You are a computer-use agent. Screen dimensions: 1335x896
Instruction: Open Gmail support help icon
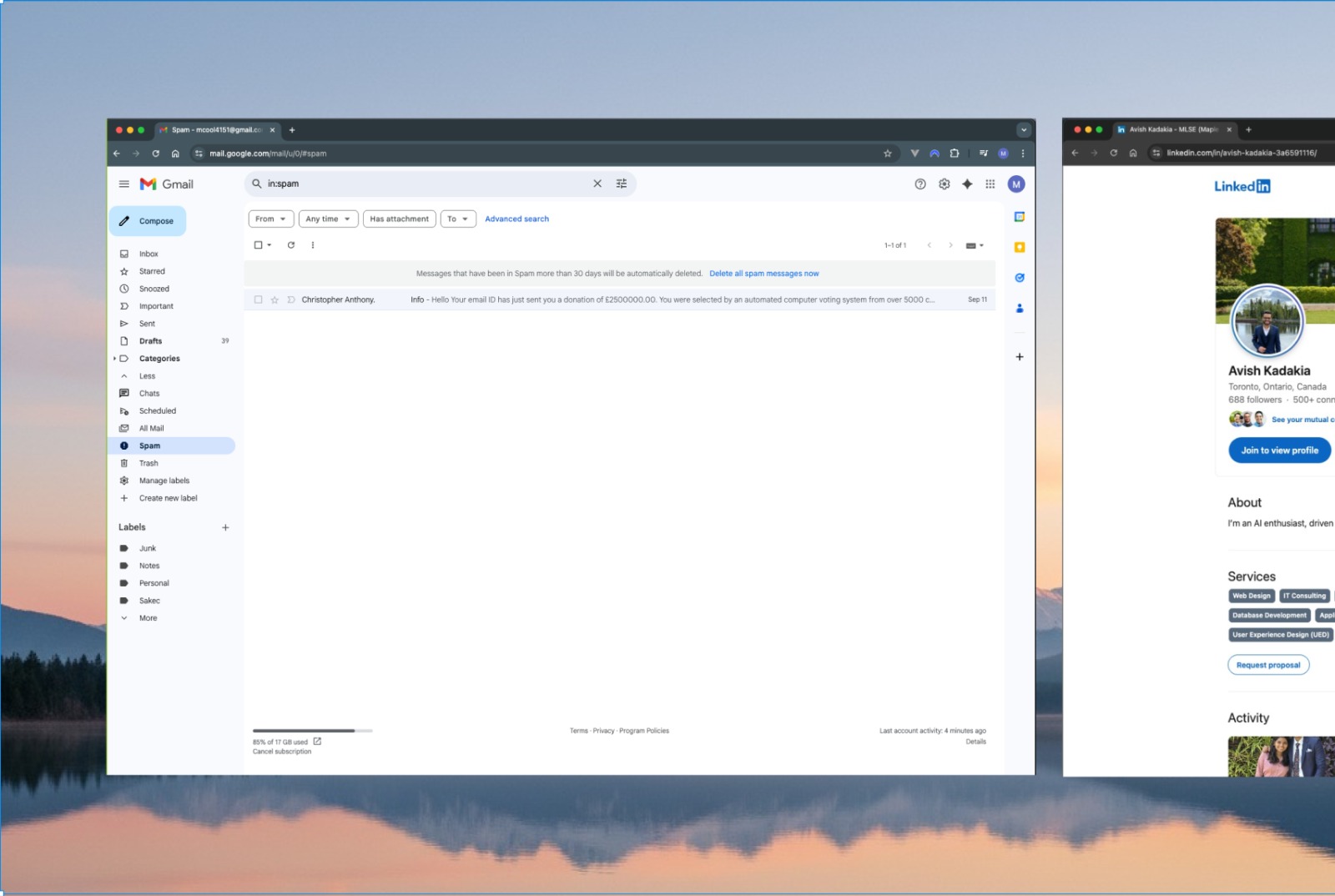point(920,184)
